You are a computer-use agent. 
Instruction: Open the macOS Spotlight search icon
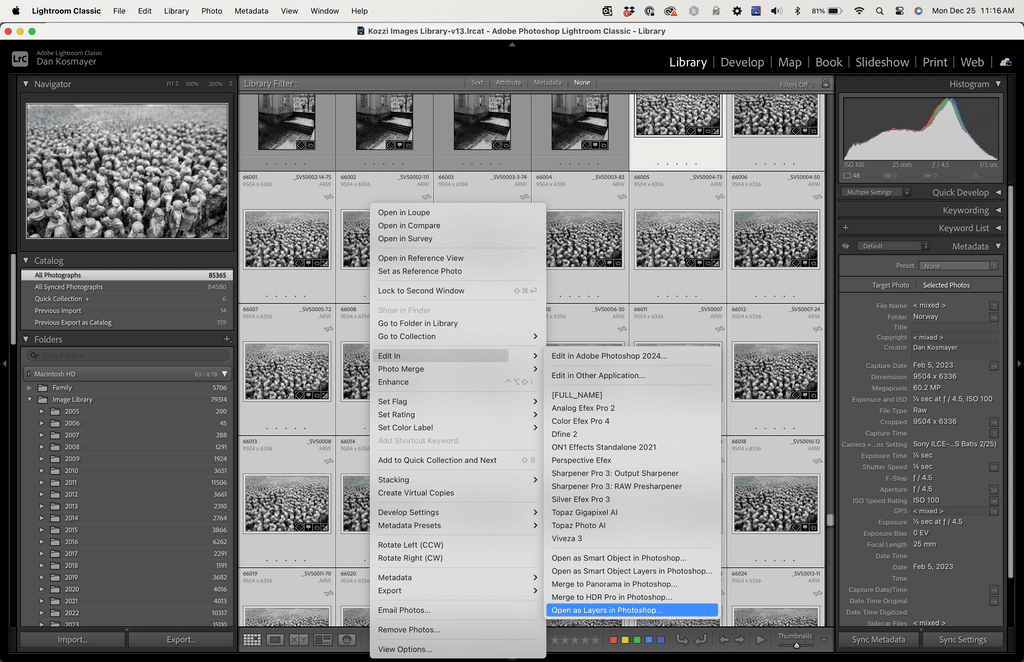880,11
